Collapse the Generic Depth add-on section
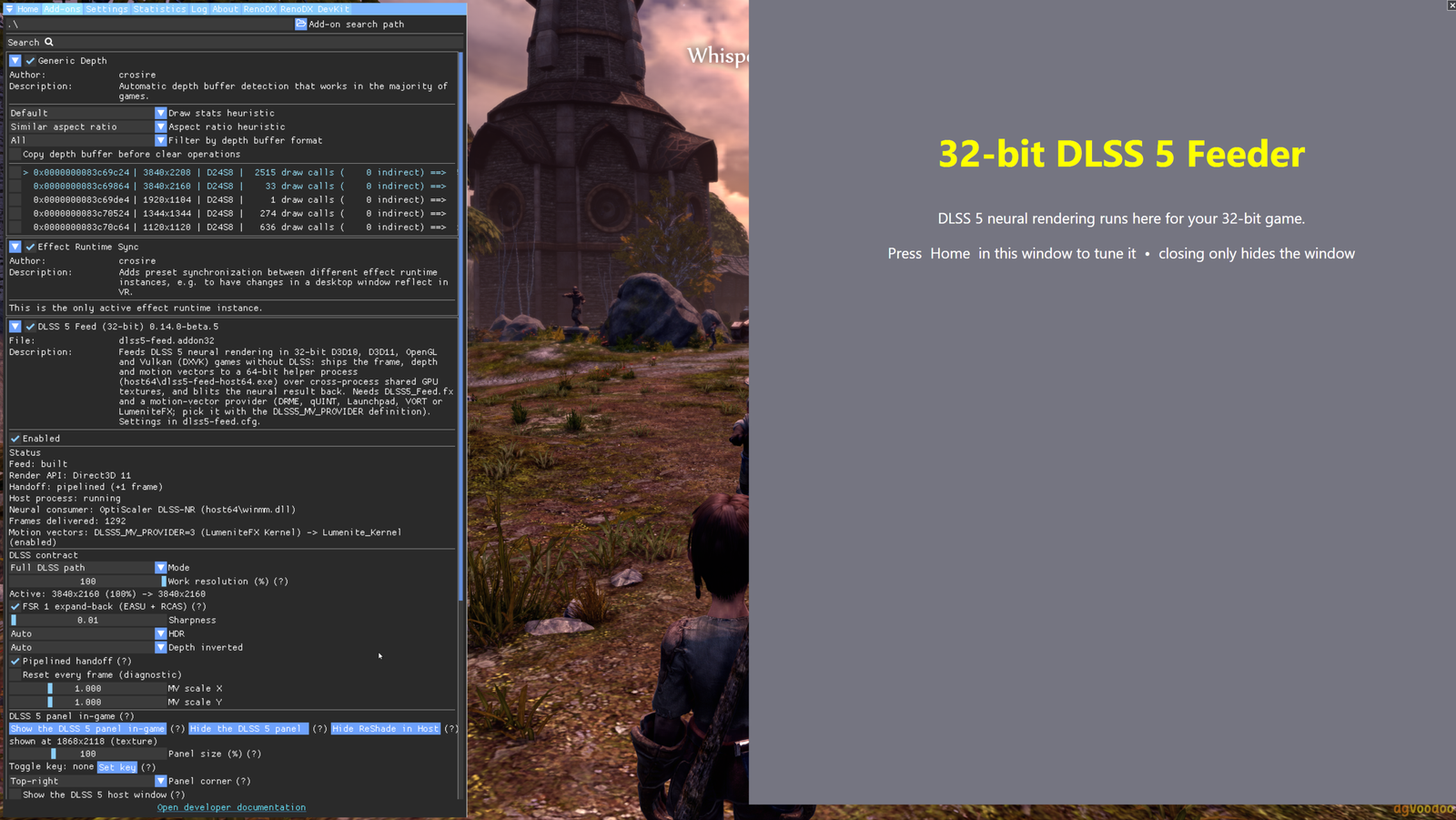The height and width of the screenshot is (820, 1456). [x=15, y=61]
